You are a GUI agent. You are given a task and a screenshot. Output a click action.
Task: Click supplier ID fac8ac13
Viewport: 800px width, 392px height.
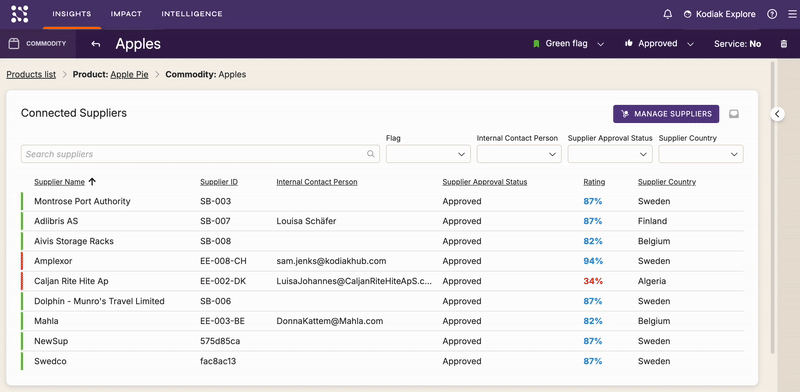[x=218, y=361]
